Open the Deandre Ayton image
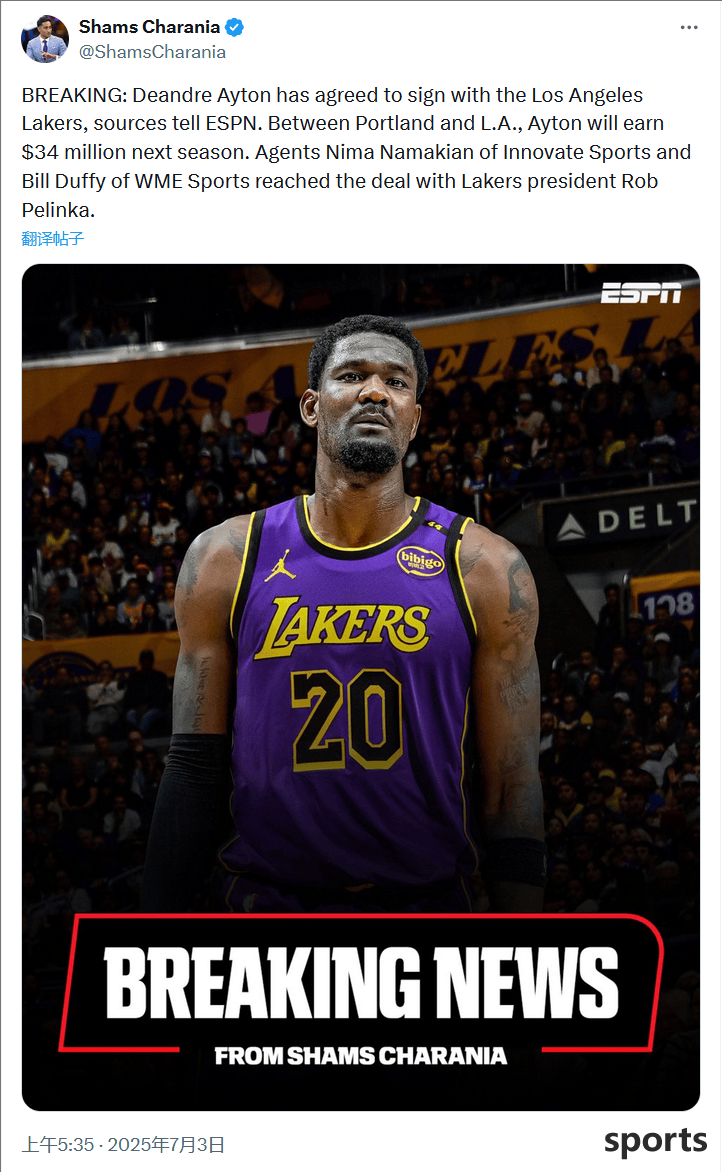The height and width of the screenshot is (1172, 722). (x=361, y=687)
